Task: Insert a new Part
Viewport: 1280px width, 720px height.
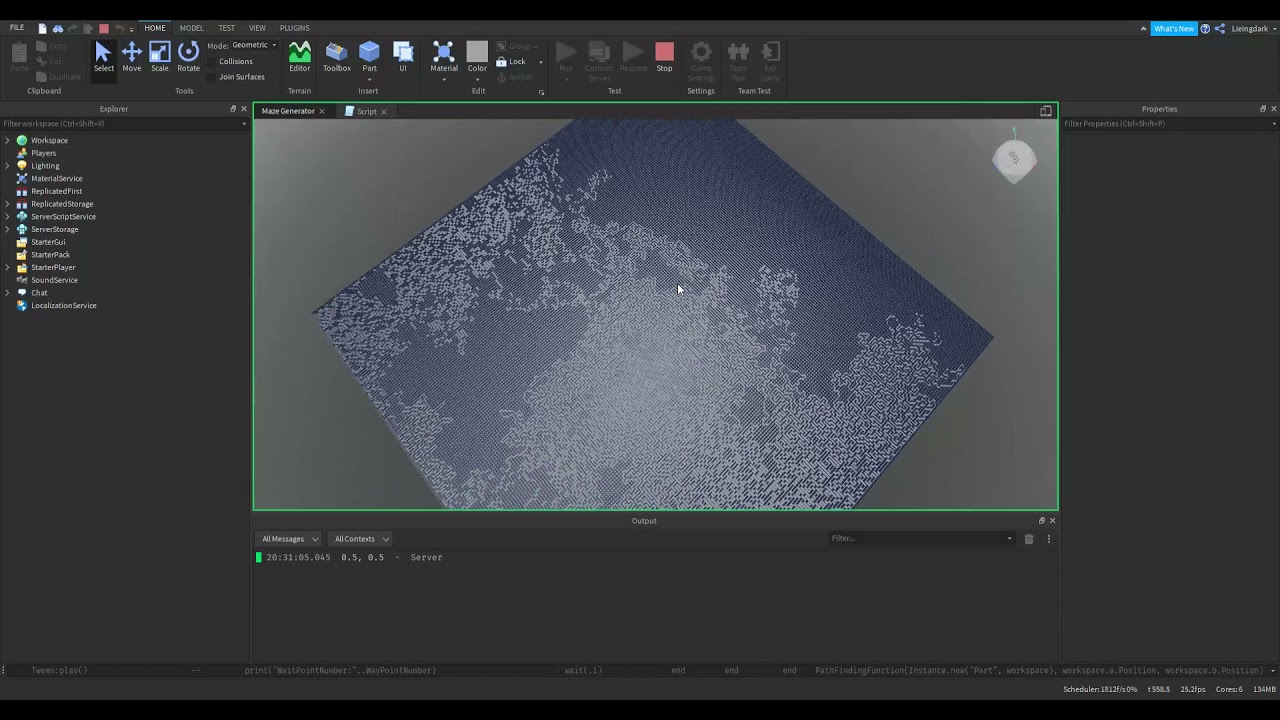Action: pos(369,57)
